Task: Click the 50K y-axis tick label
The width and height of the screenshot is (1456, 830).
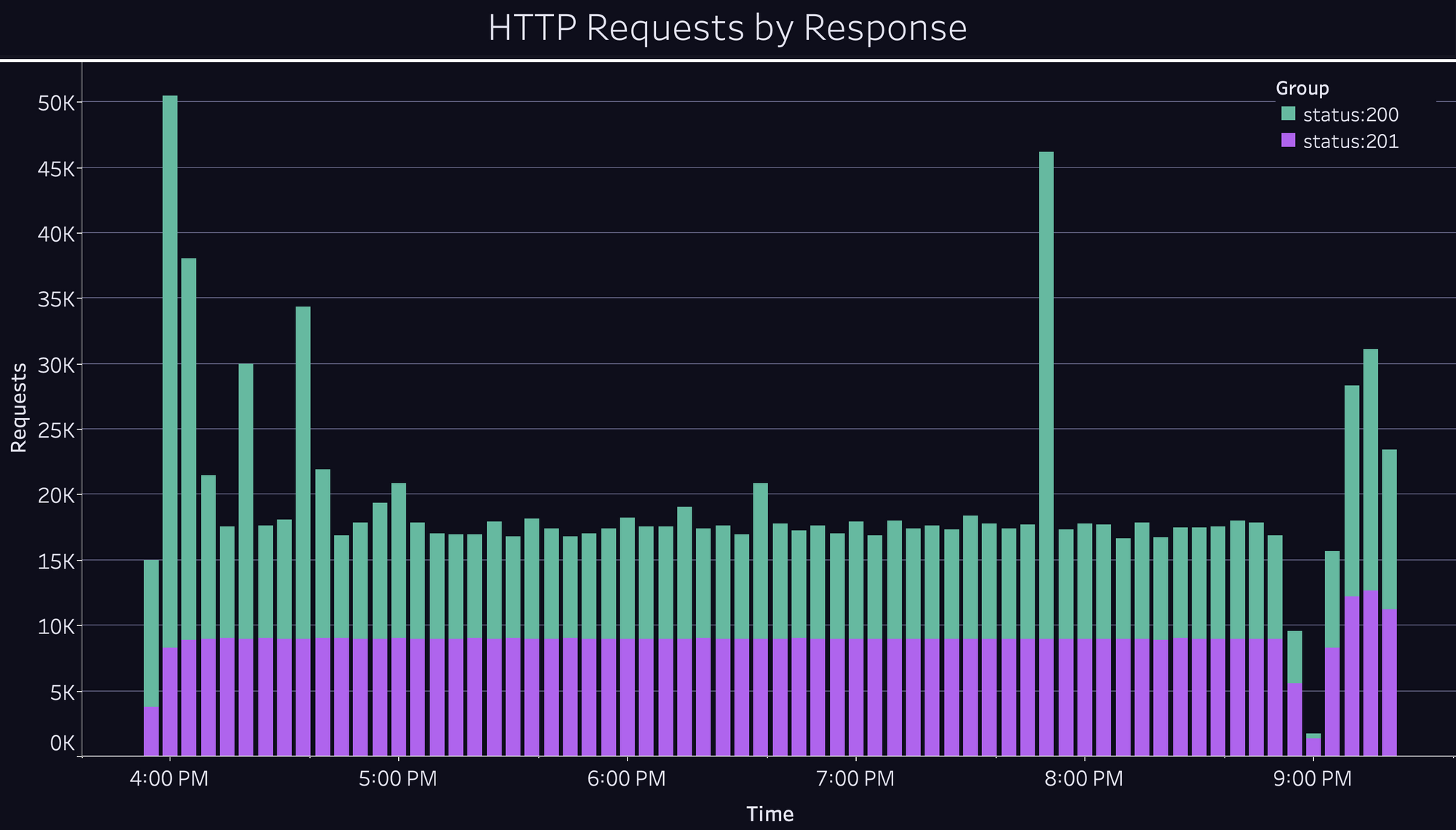Action: pyautogui.click(x=55, y=103)
